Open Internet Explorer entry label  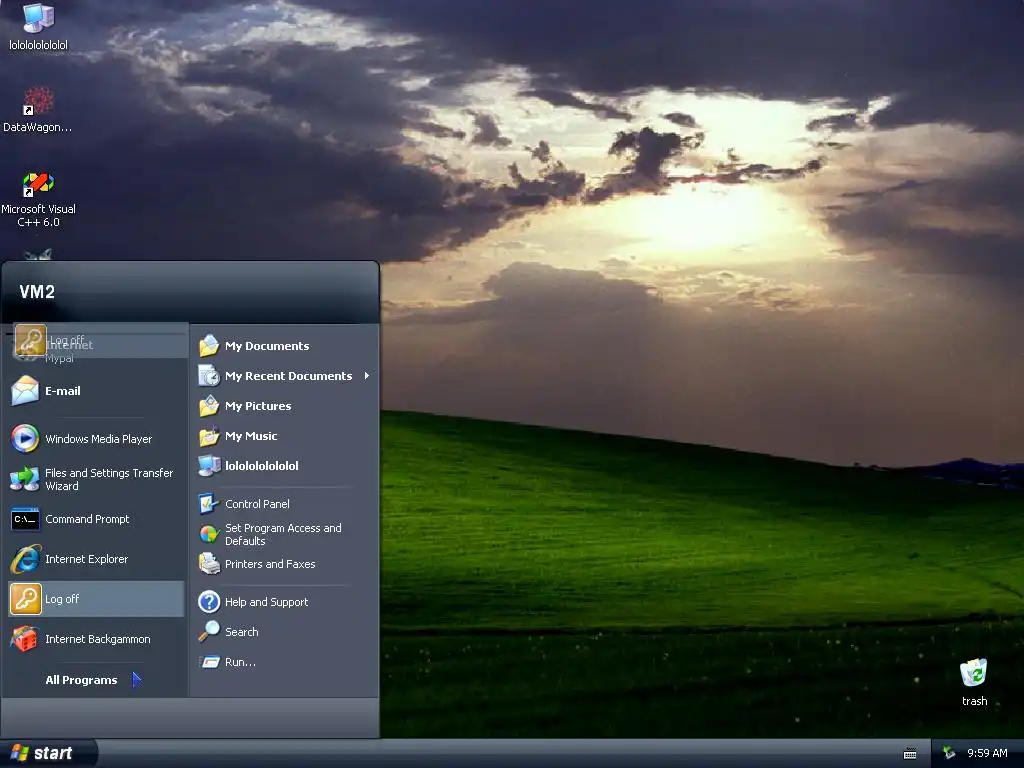pyautogui.click(x=86, y=559)
